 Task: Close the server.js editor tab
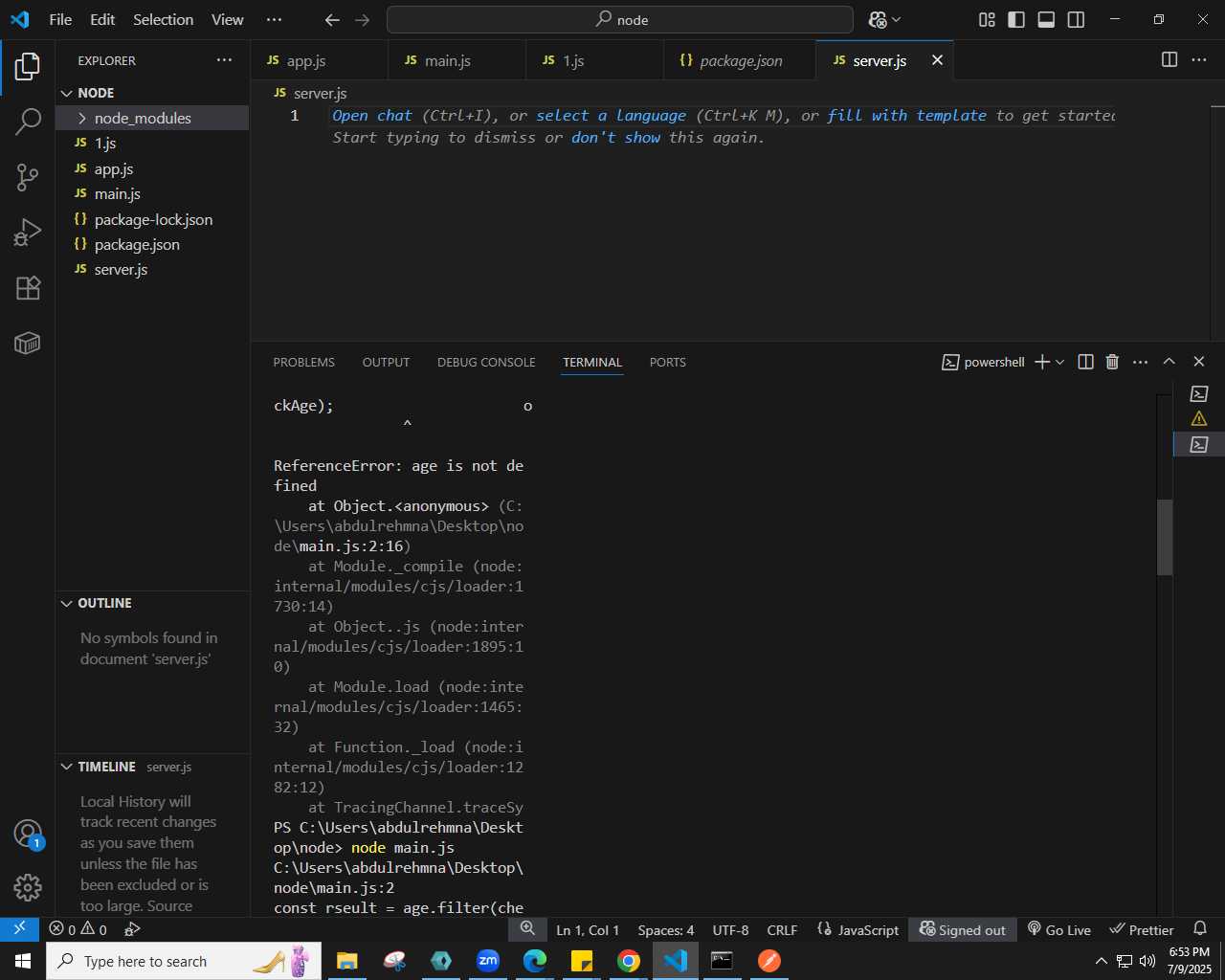[x=937, y=60]
